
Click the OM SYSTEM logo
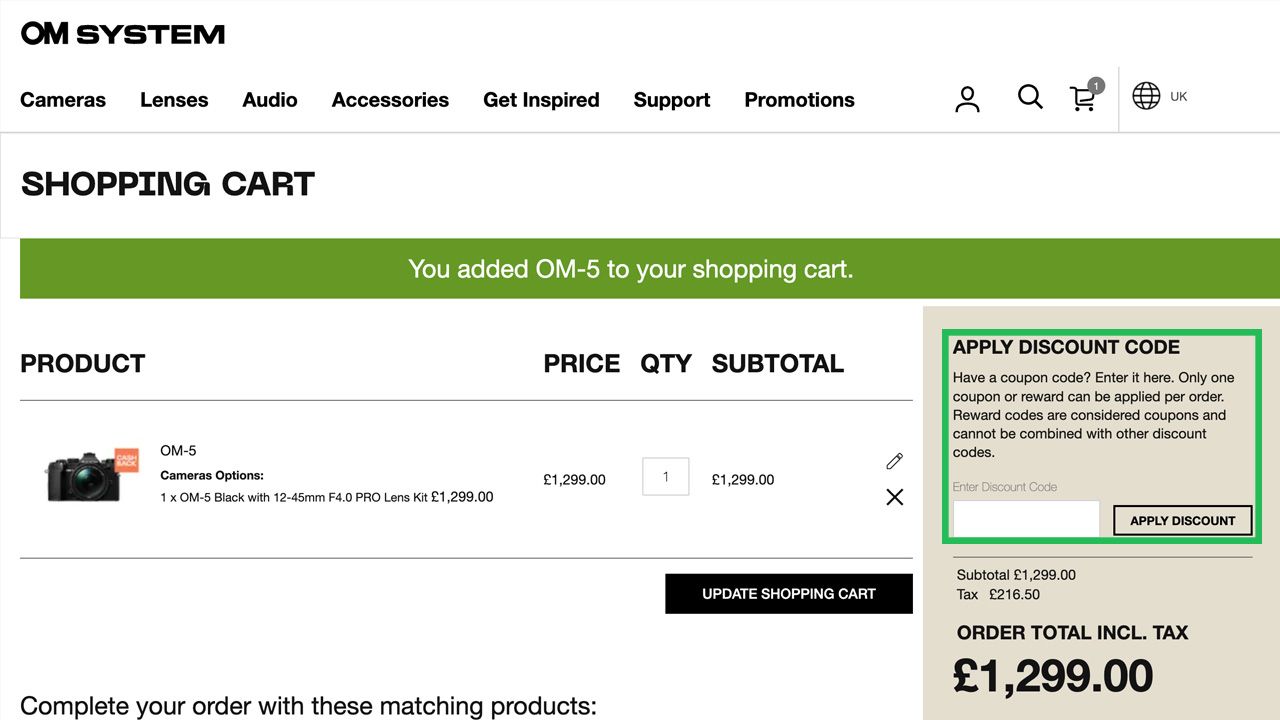(123, 34)
